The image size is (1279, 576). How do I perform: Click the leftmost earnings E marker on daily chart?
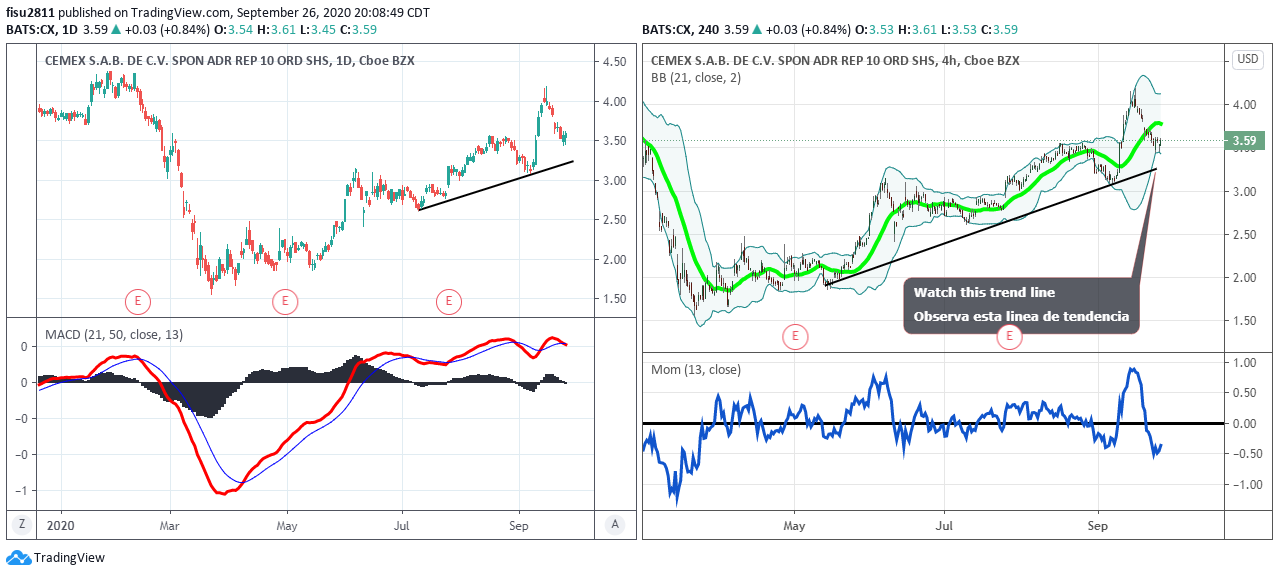coord(138,300)
